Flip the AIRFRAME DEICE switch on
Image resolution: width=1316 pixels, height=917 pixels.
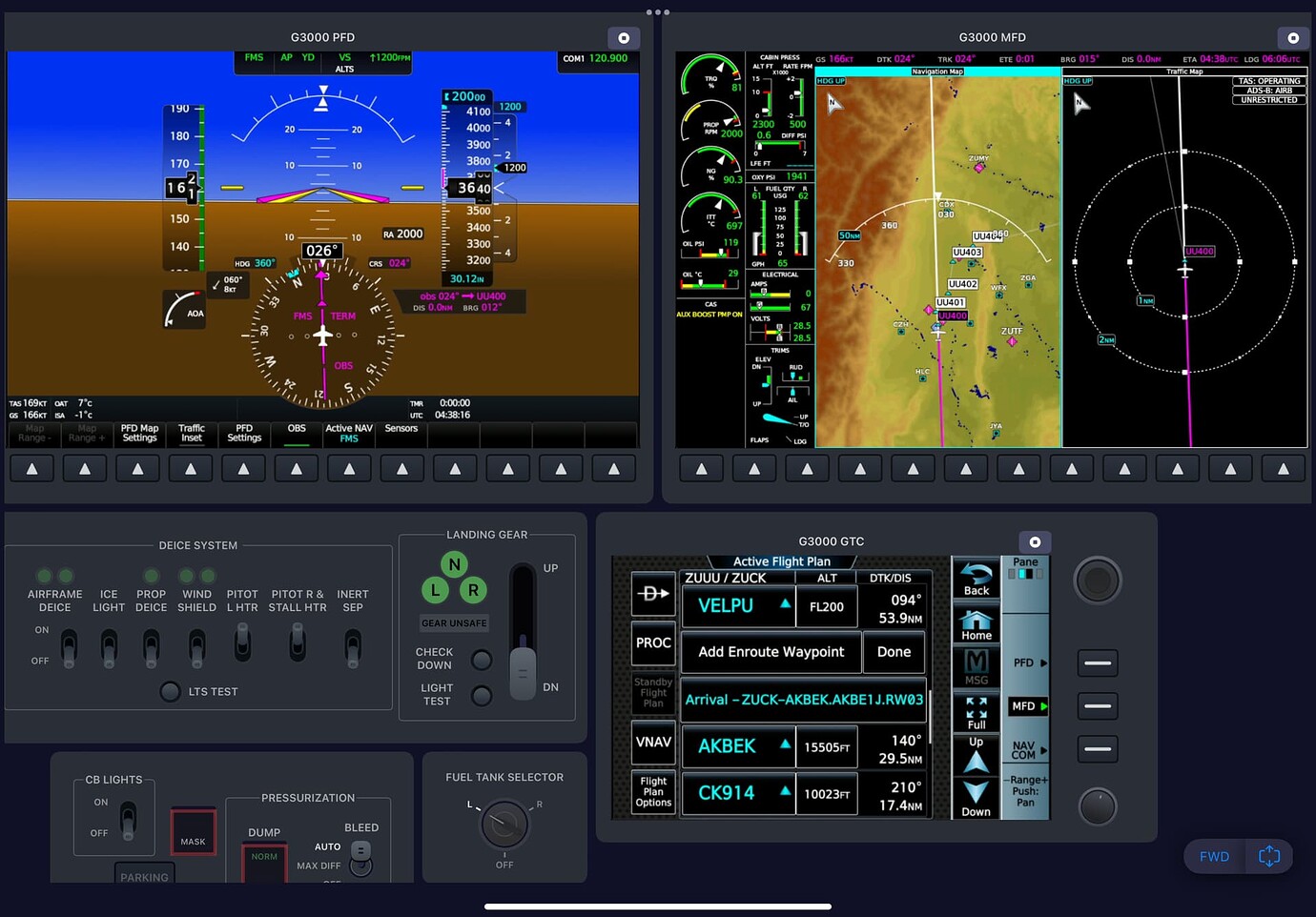click(68, 646)
